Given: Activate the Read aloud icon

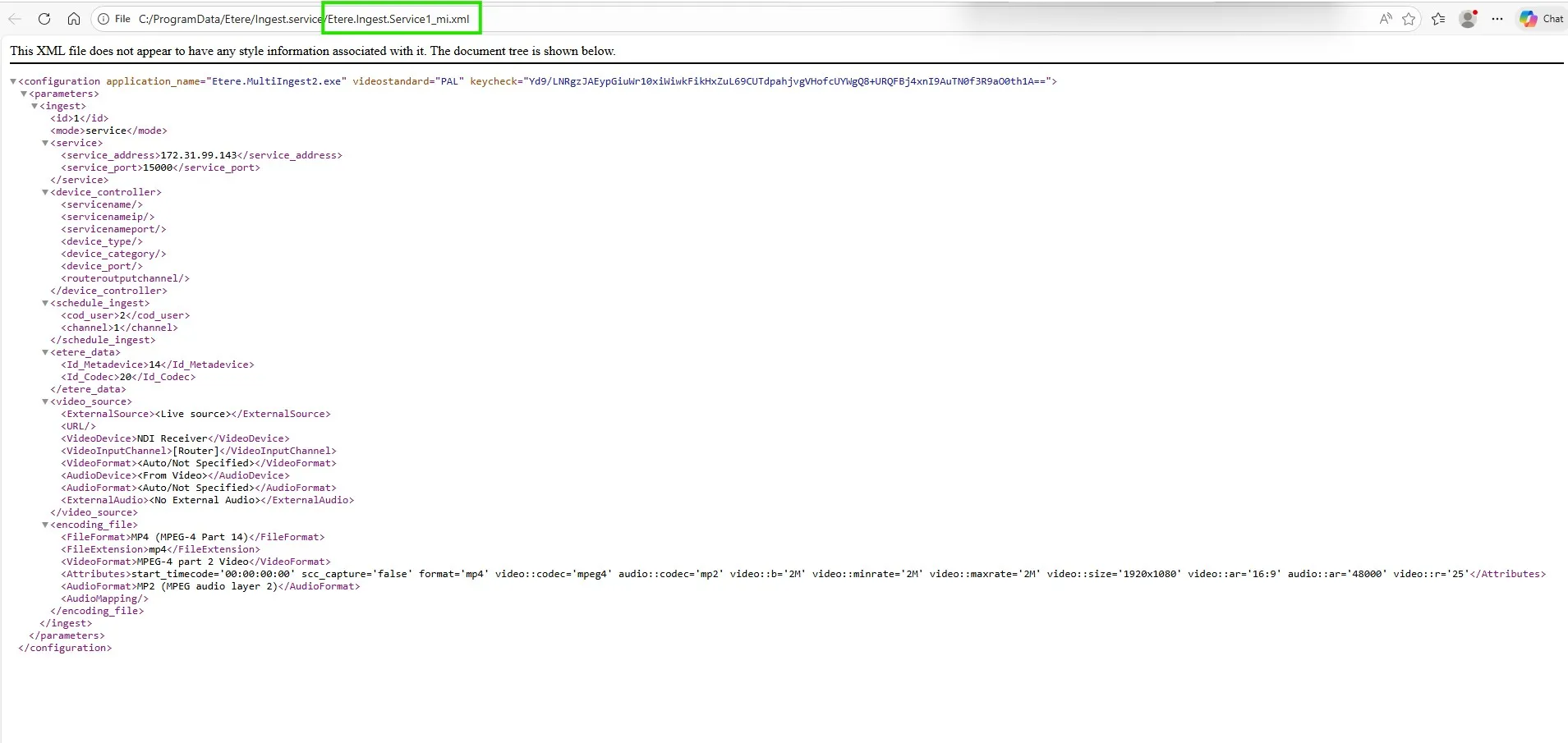Looking at the screenshot, I should (1386, 19).
